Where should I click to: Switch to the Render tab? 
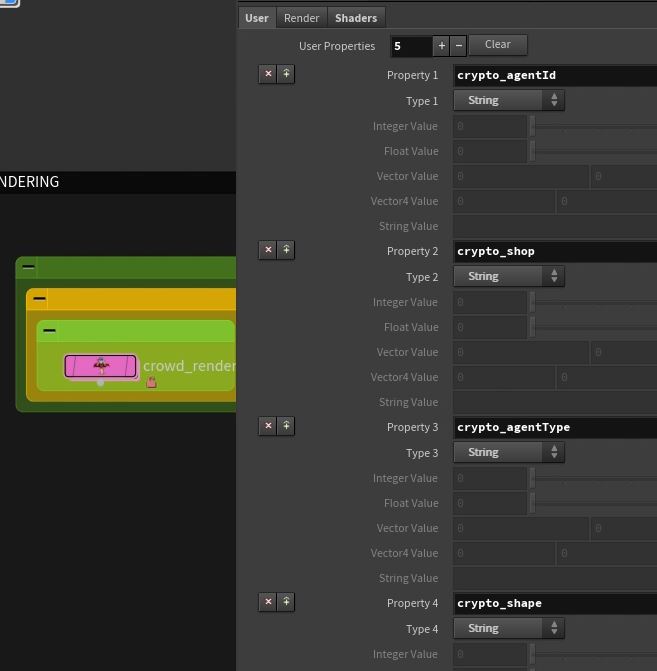(301, 18)
